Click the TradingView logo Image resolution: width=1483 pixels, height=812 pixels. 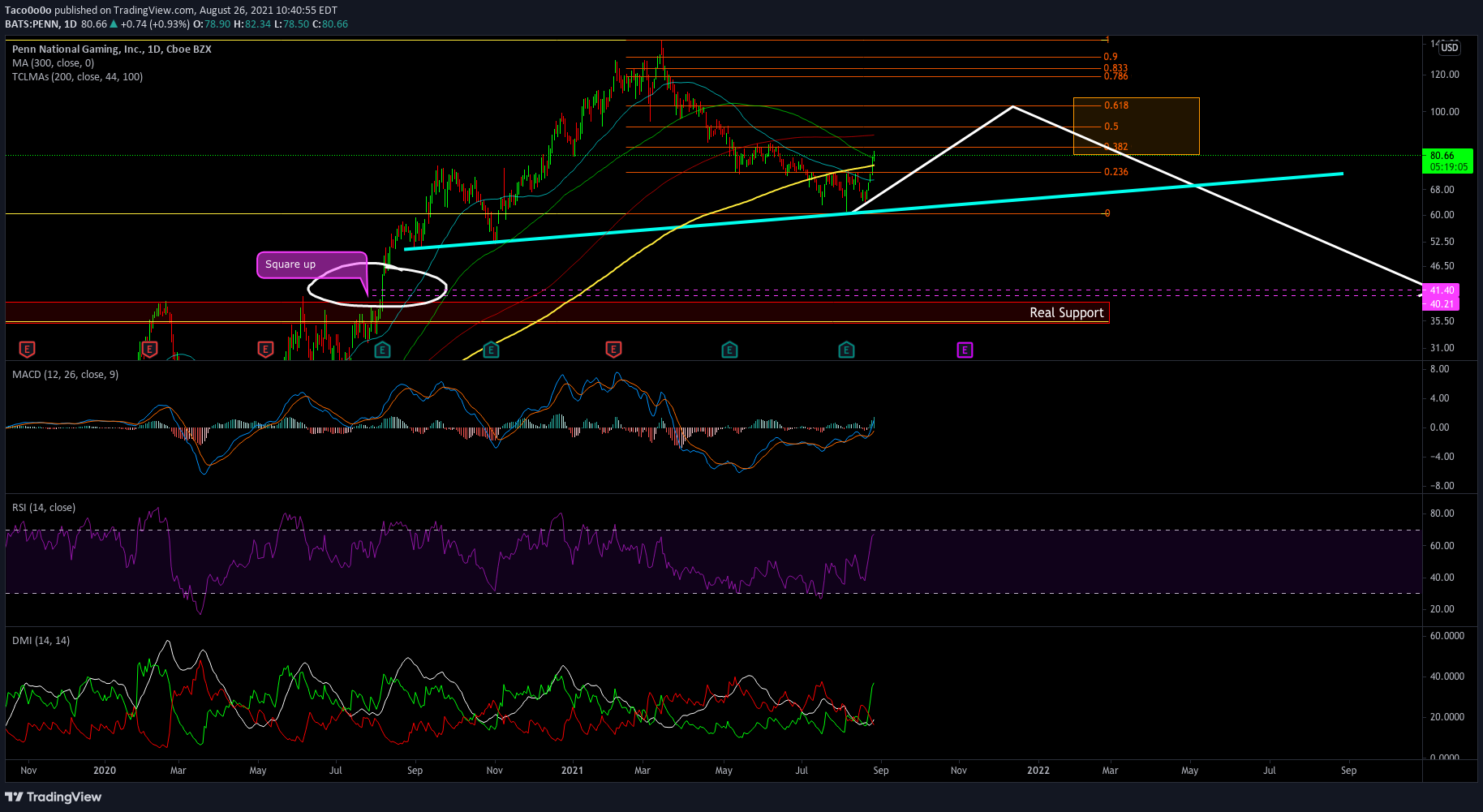click(54, 797)
